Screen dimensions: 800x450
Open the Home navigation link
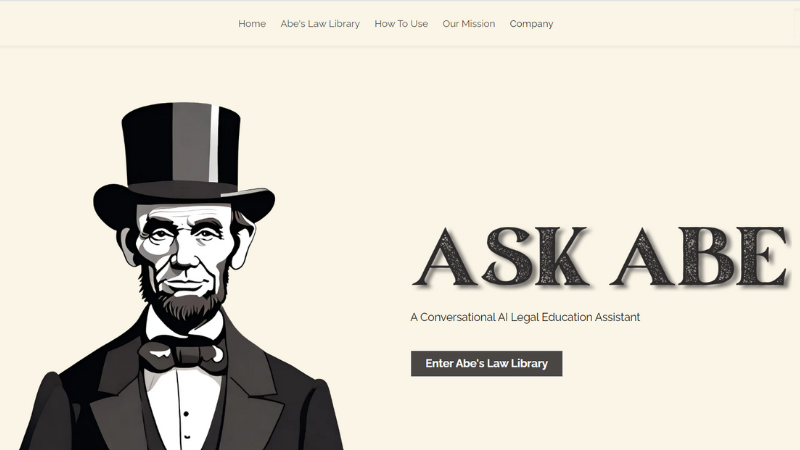point(252,24)
